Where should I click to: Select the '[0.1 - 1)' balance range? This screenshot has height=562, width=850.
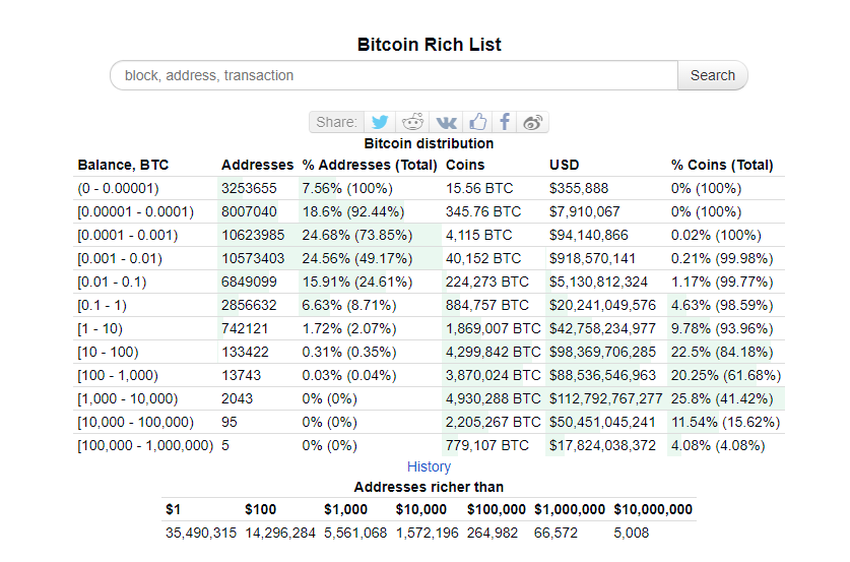point(102,305)
